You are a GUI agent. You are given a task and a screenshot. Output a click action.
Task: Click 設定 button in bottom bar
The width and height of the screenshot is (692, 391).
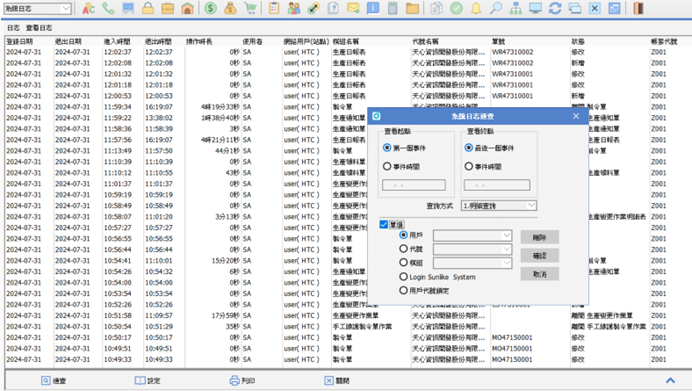pos(147,380)
